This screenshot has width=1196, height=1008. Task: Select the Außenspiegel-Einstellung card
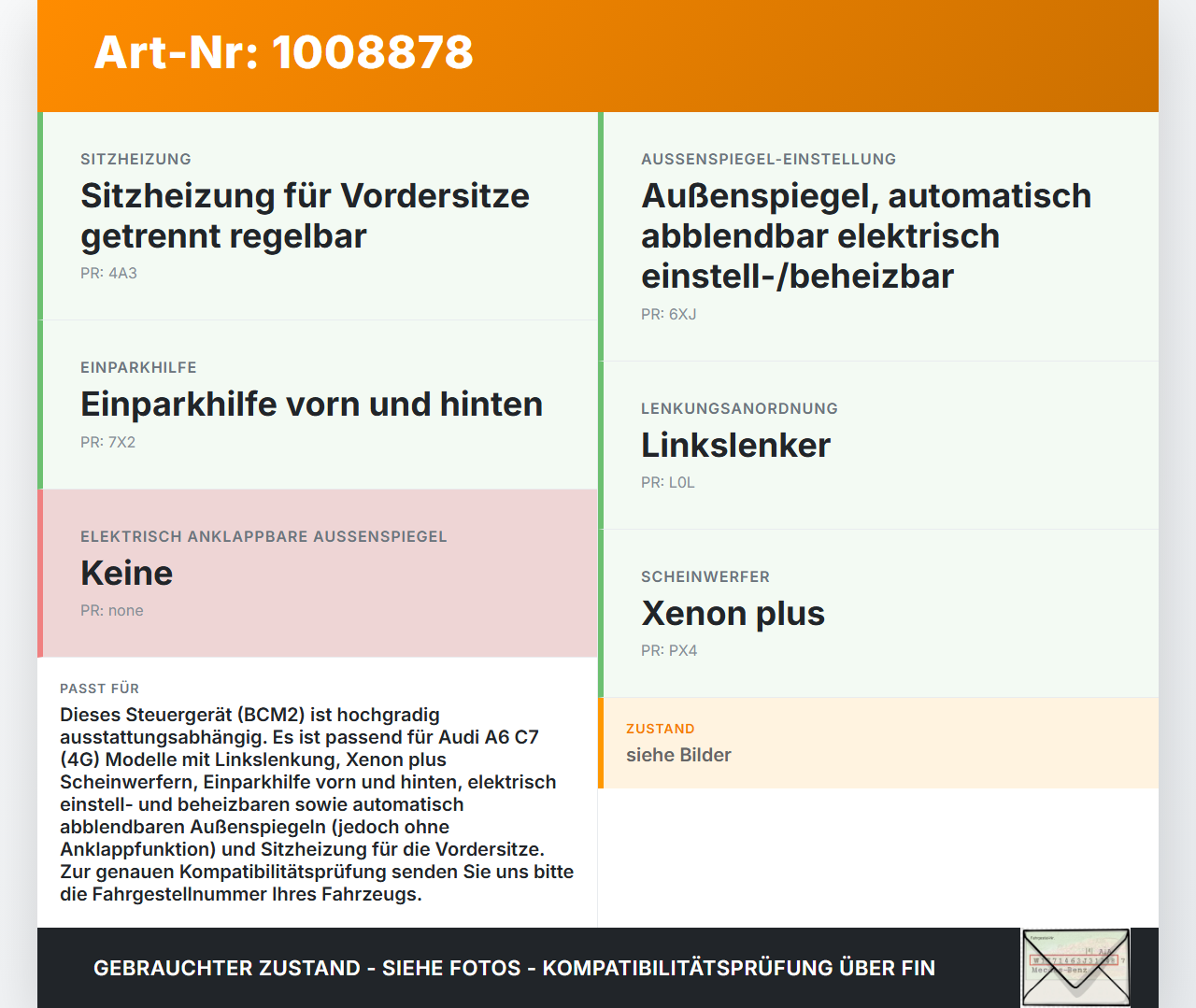(x=865, y=235)
